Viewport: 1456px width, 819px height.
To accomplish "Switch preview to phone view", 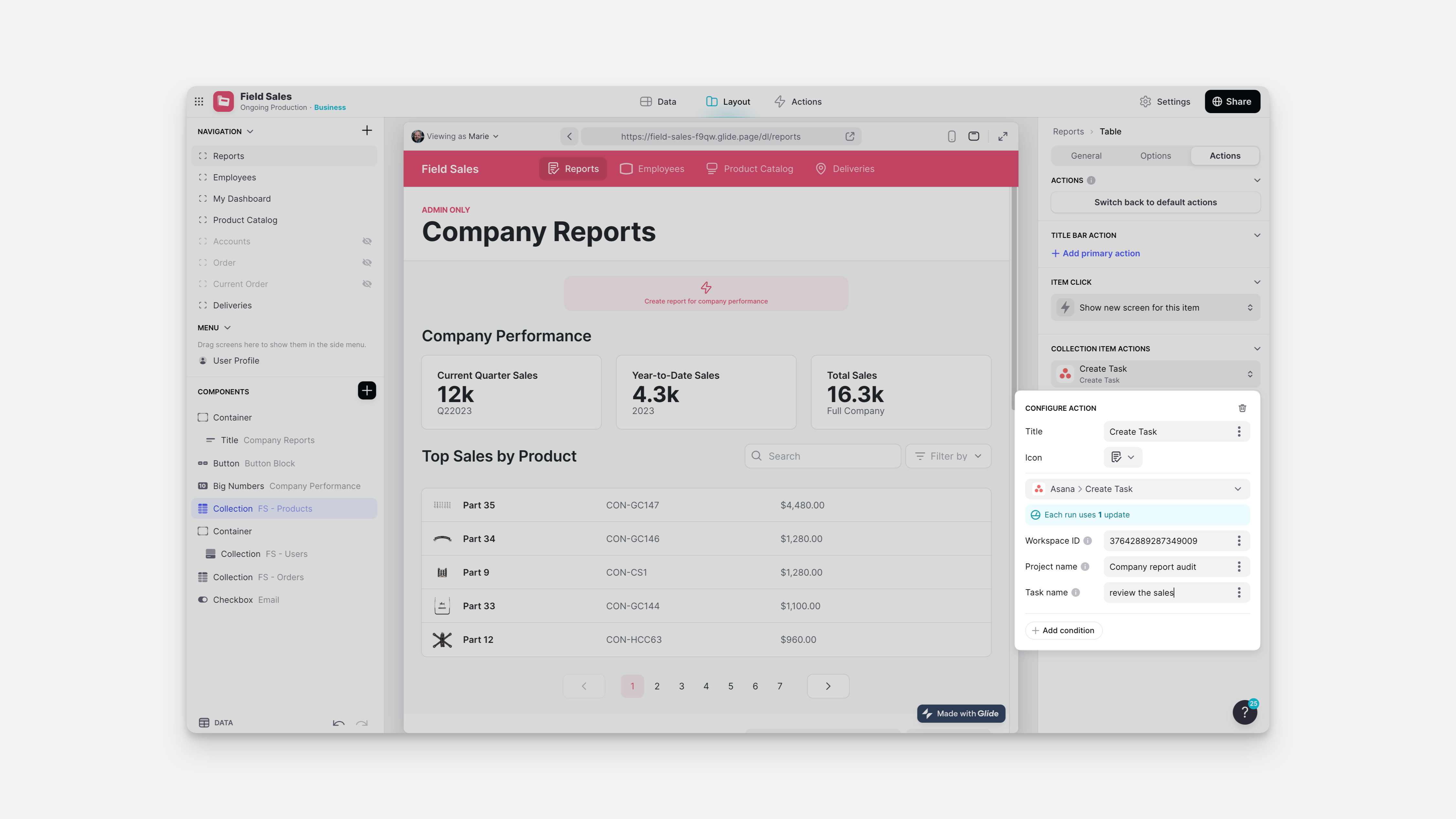I will click(951, 136).
